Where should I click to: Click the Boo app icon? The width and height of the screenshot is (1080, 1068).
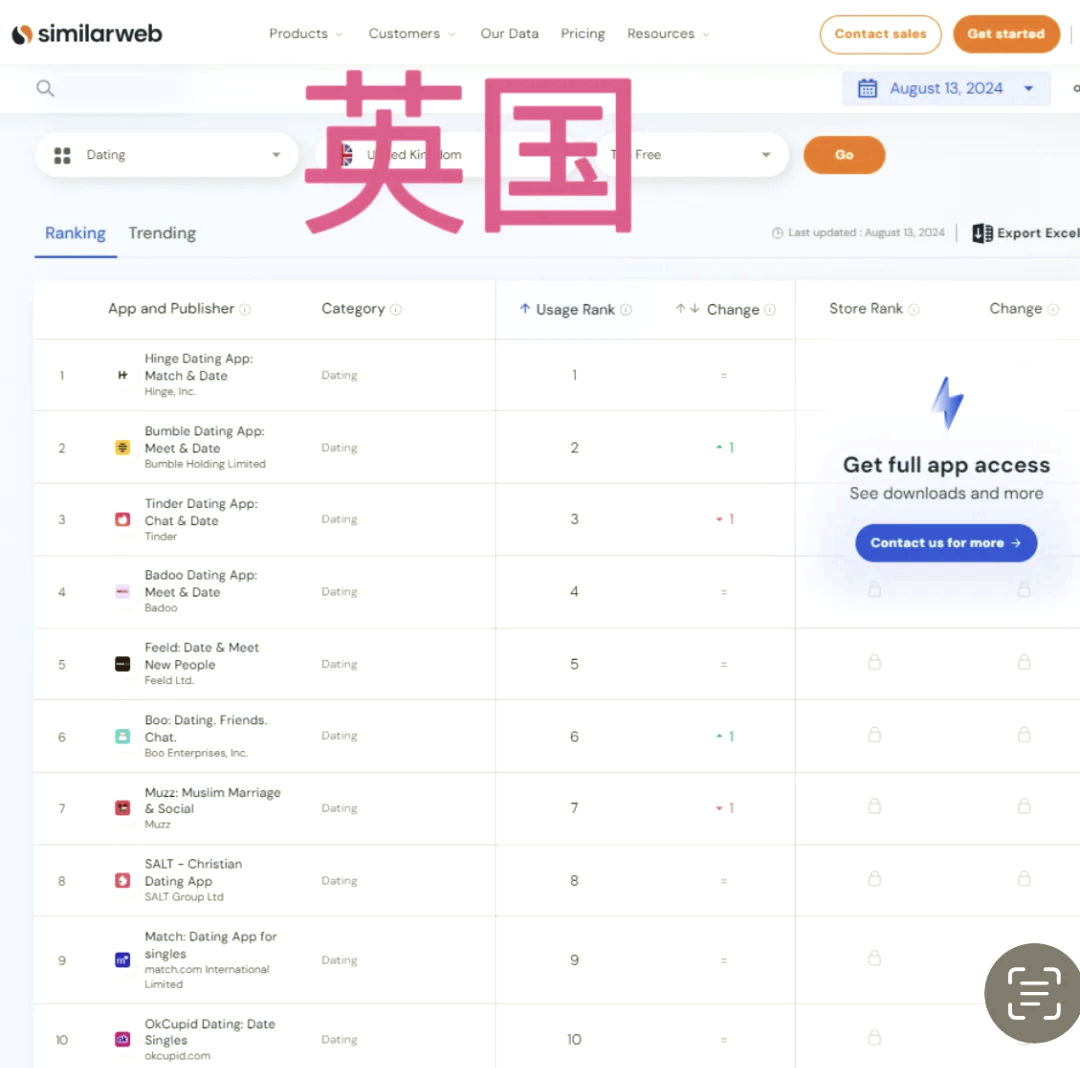pos(123,736)
